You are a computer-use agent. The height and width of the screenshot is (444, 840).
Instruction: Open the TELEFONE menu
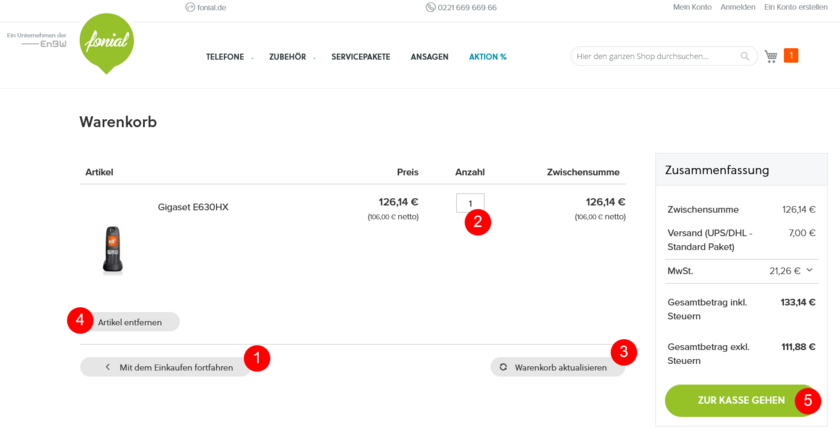(225, 57)
